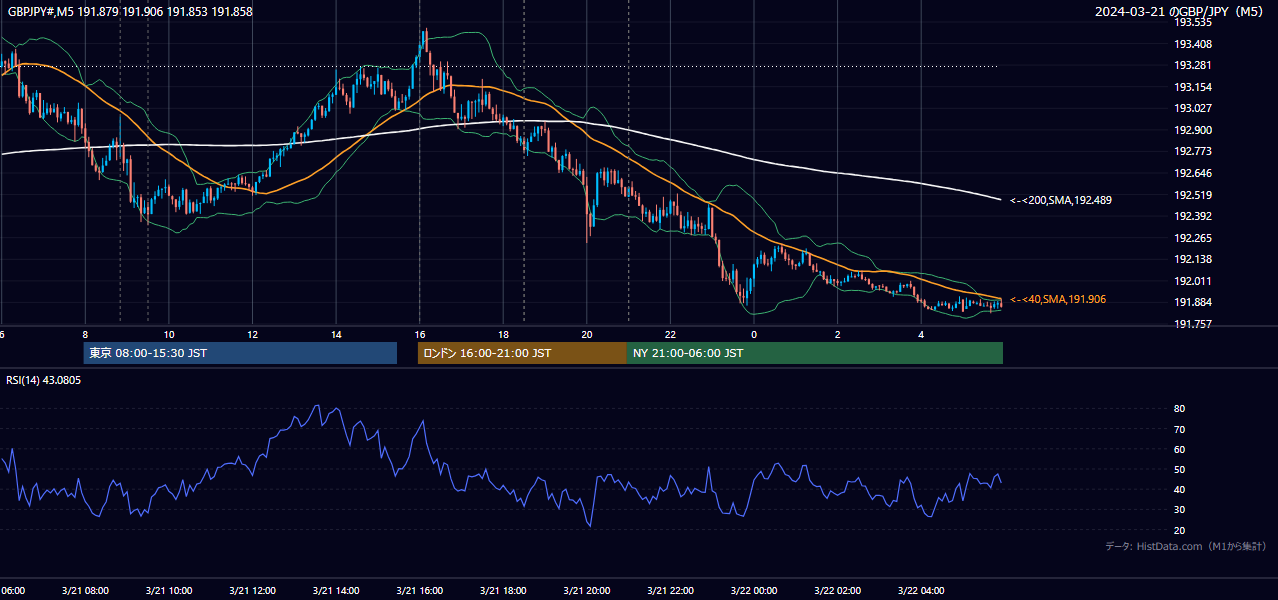Click price scale value 193.408
1278x600 pixels.
pos(1193,44)
